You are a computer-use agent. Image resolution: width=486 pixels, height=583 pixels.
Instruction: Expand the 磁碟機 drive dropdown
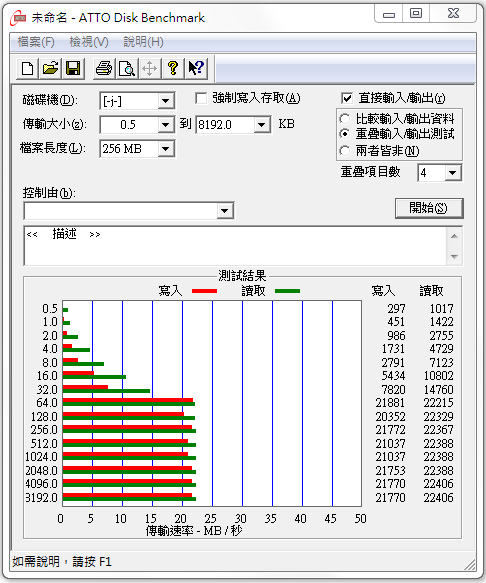pos(165,101)
